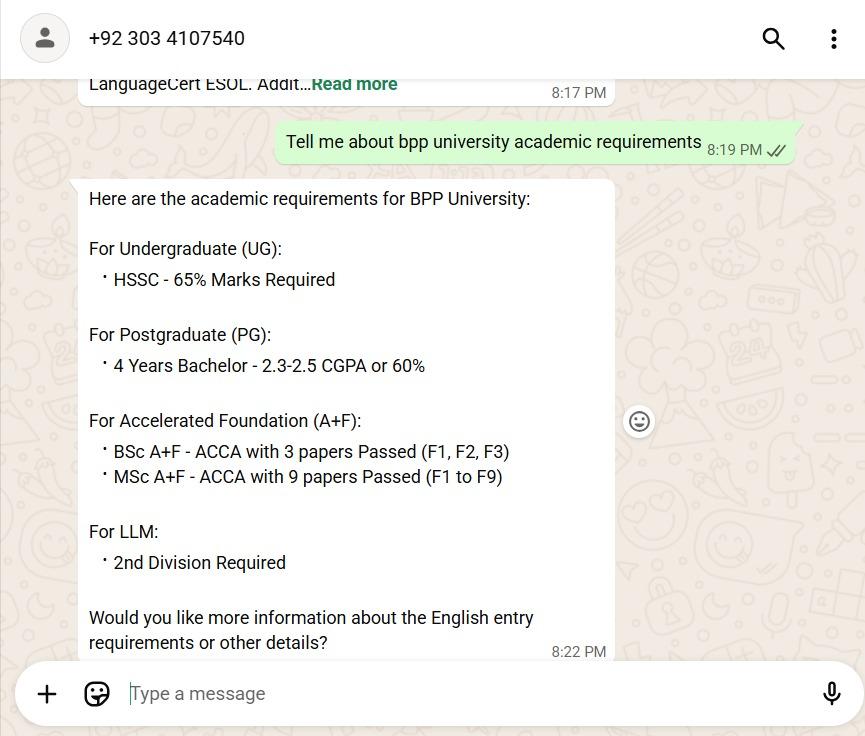Open contact info for +92 303 4107540
Image resolution: width=865 pixels, height=736 pixels.
(167, 38)
